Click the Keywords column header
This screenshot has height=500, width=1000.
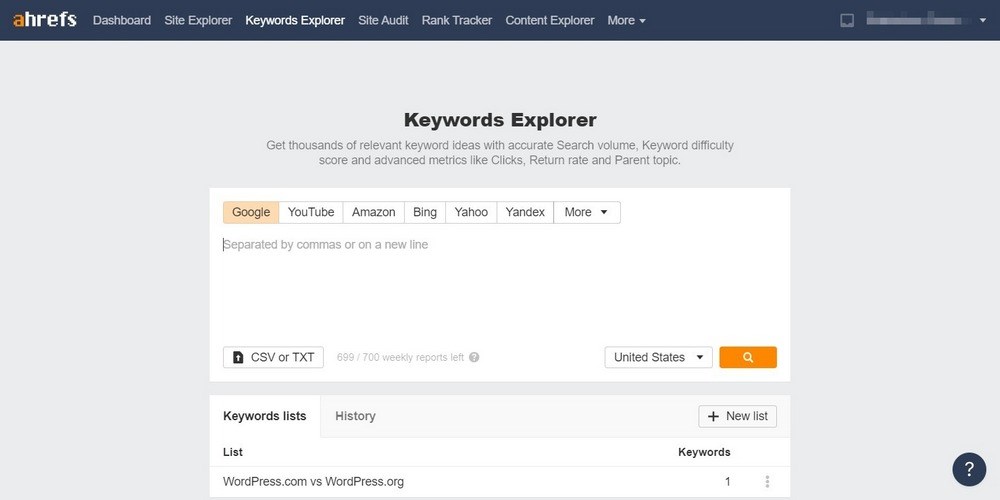pyautogui.click(x=704, y=452)
